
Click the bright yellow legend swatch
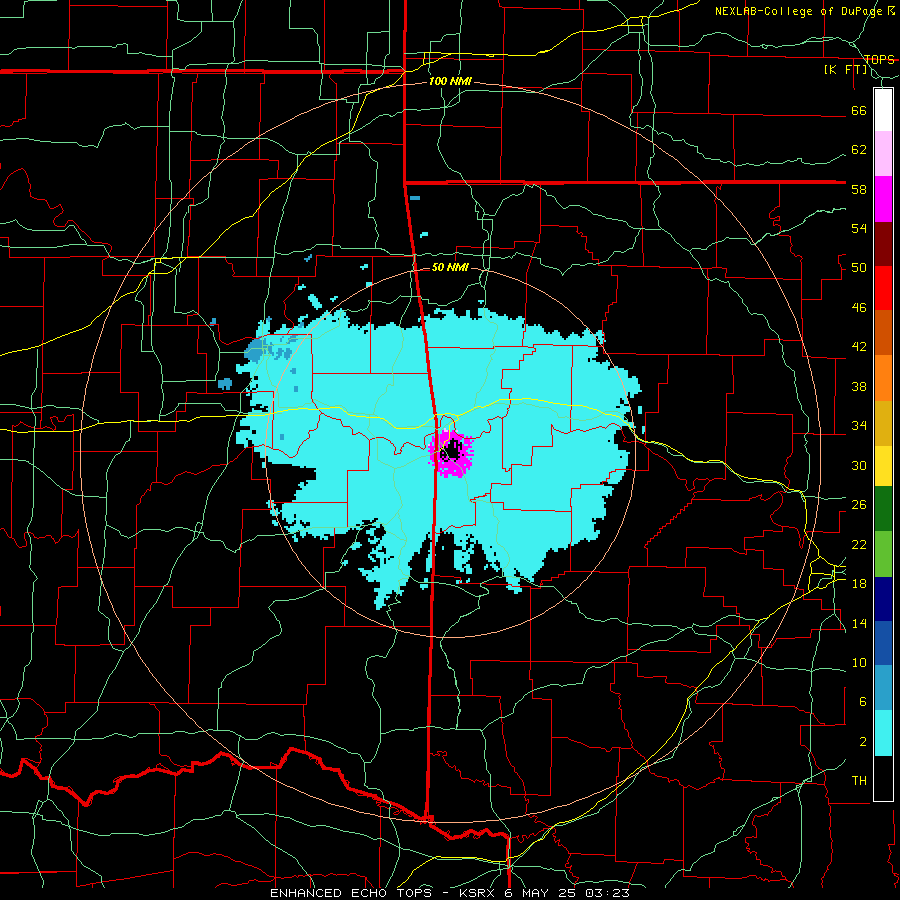(883, 466)
